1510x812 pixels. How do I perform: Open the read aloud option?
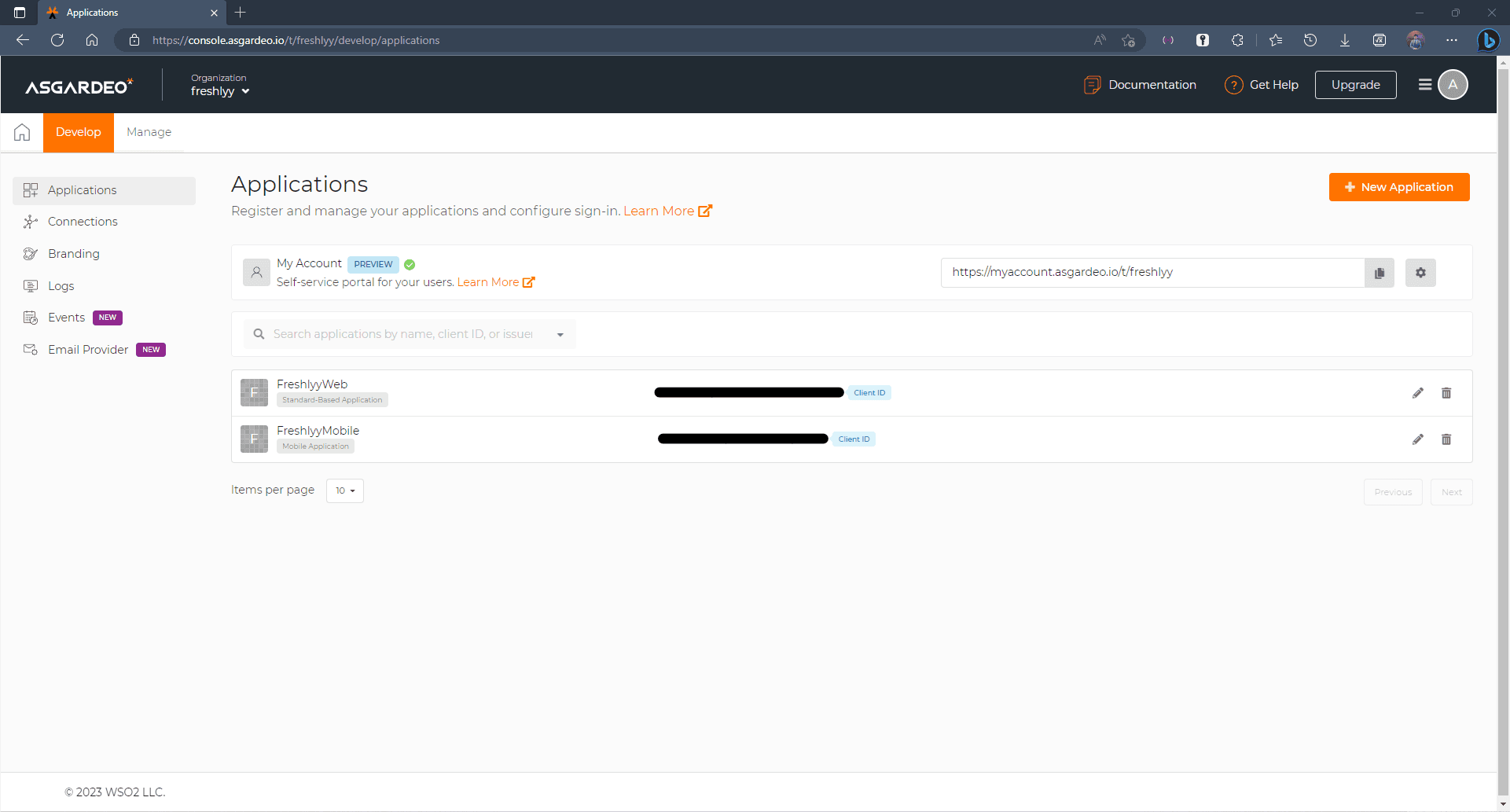tap(1100, 40)
